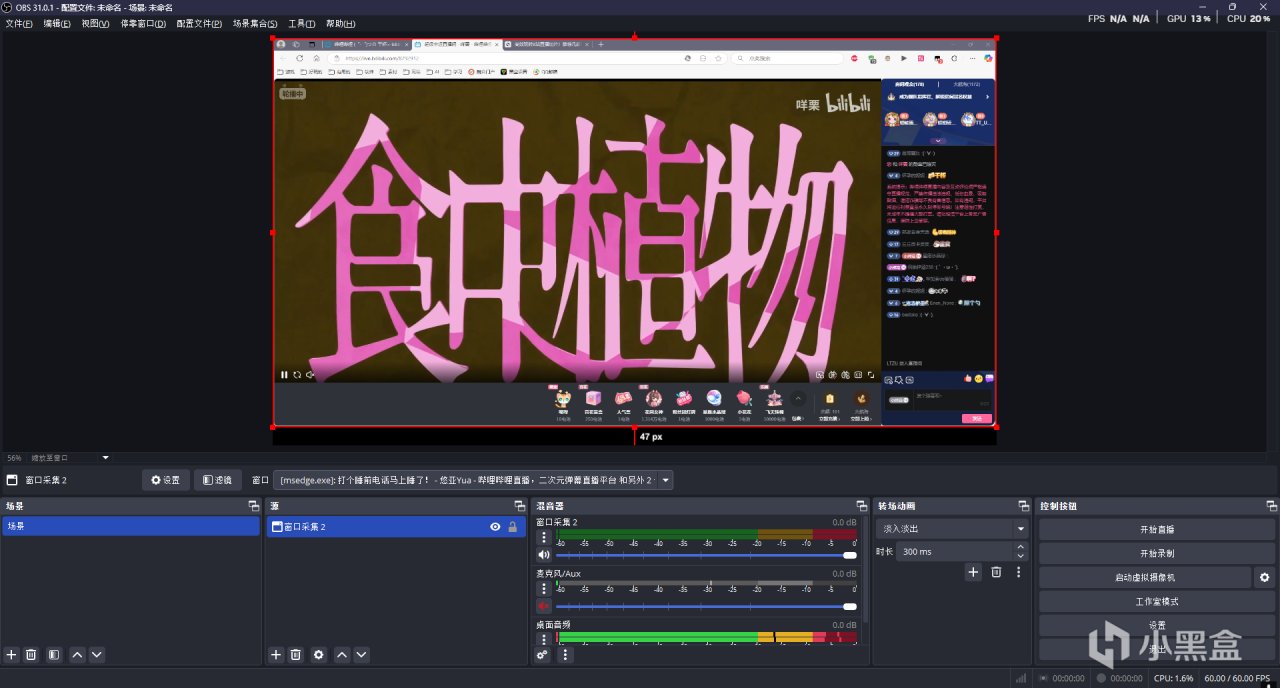
Task: Increase transition duration with up arrow
Action: coord(1020,547)
